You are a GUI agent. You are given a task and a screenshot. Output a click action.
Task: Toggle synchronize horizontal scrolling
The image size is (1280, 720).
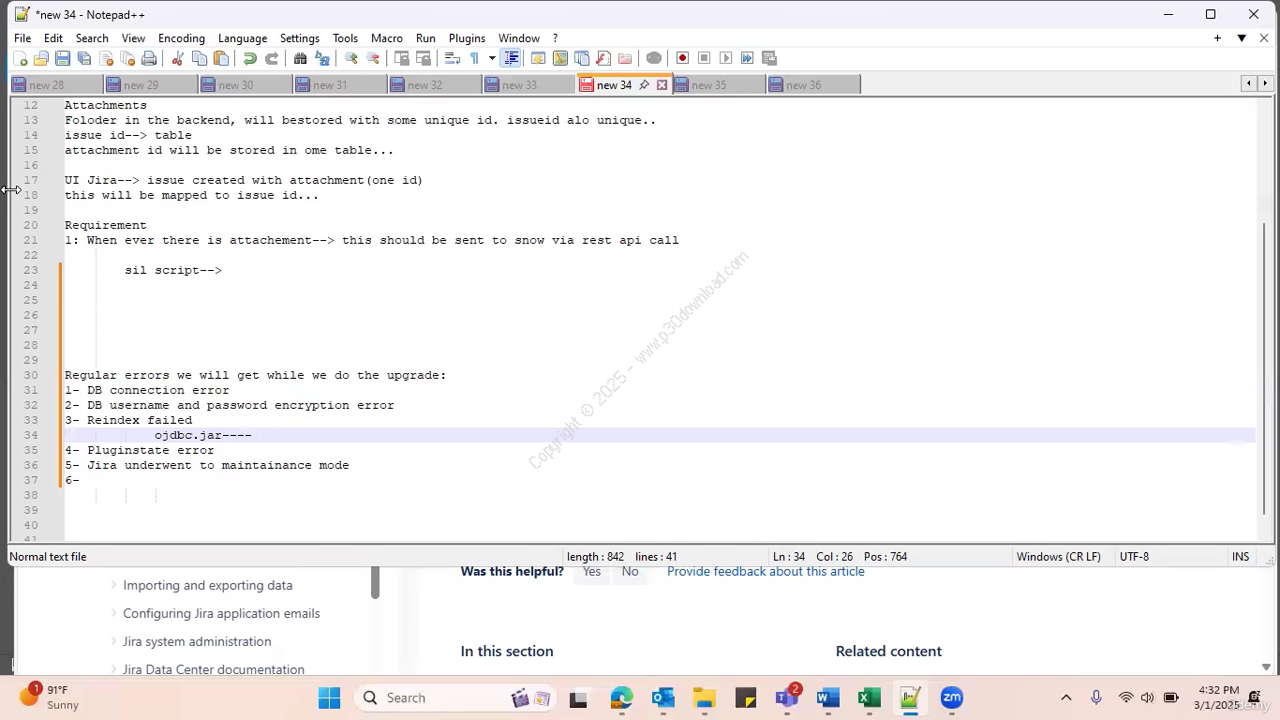[x=423, y=58]
